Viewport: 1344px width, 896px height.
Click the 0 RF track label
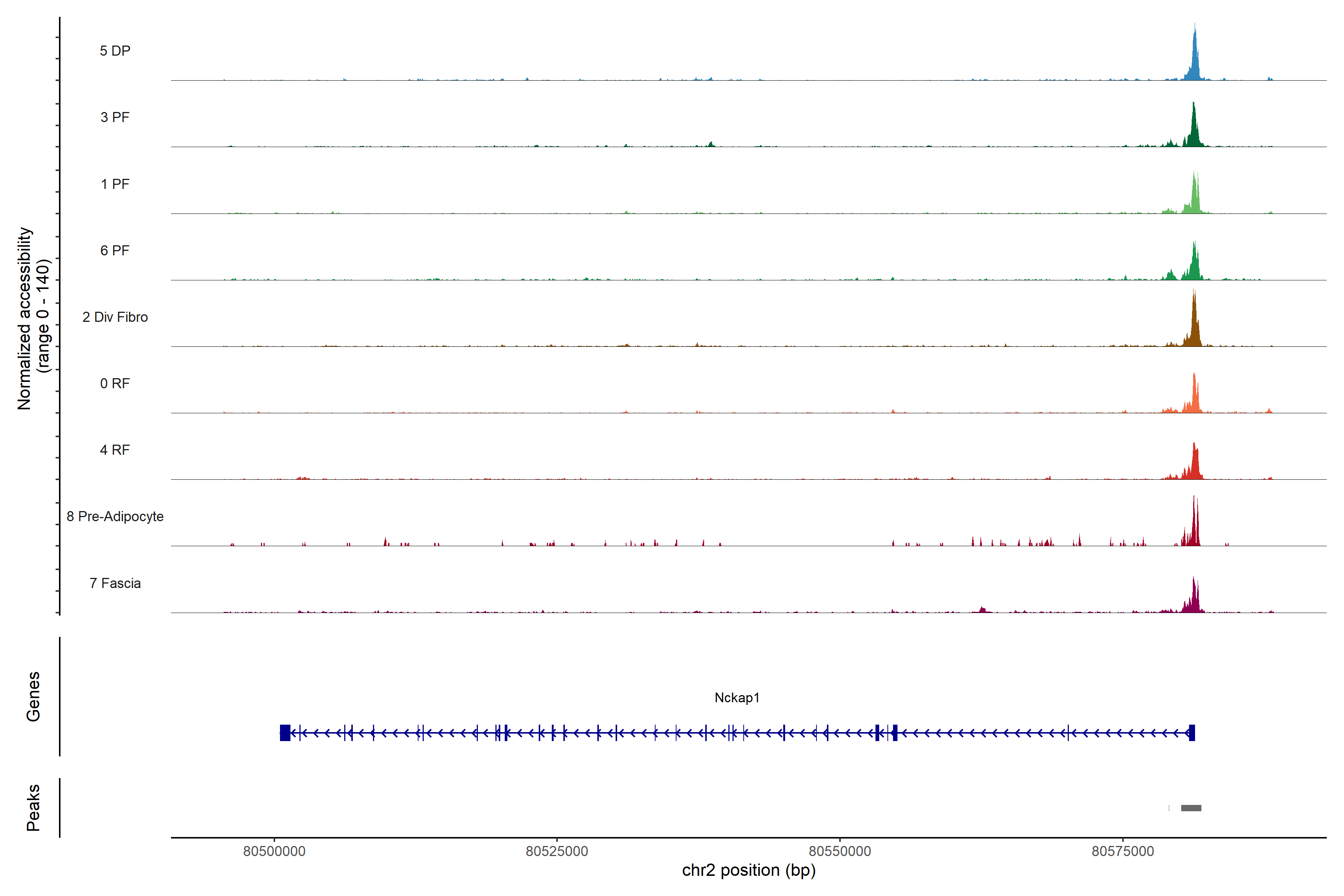coord(115,383)
